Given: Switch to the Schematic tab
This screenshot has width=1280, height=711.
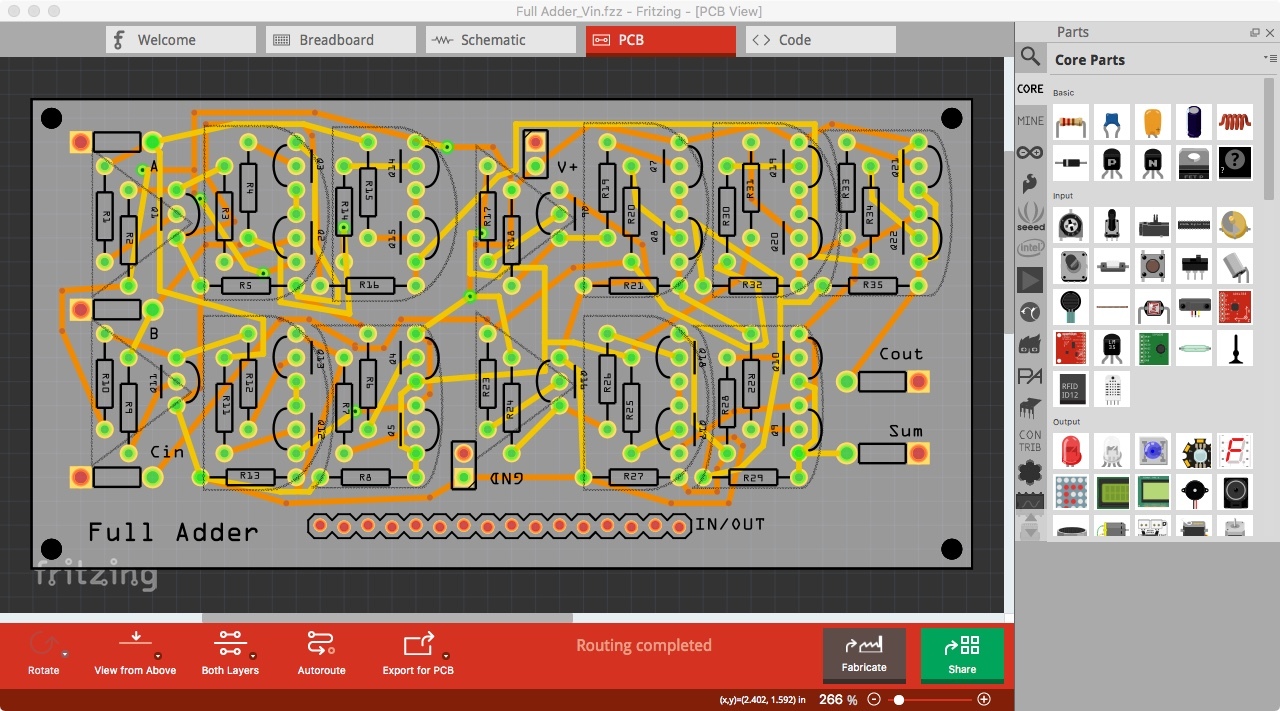Looking at the screenshot, I should (x=500, y=39).
